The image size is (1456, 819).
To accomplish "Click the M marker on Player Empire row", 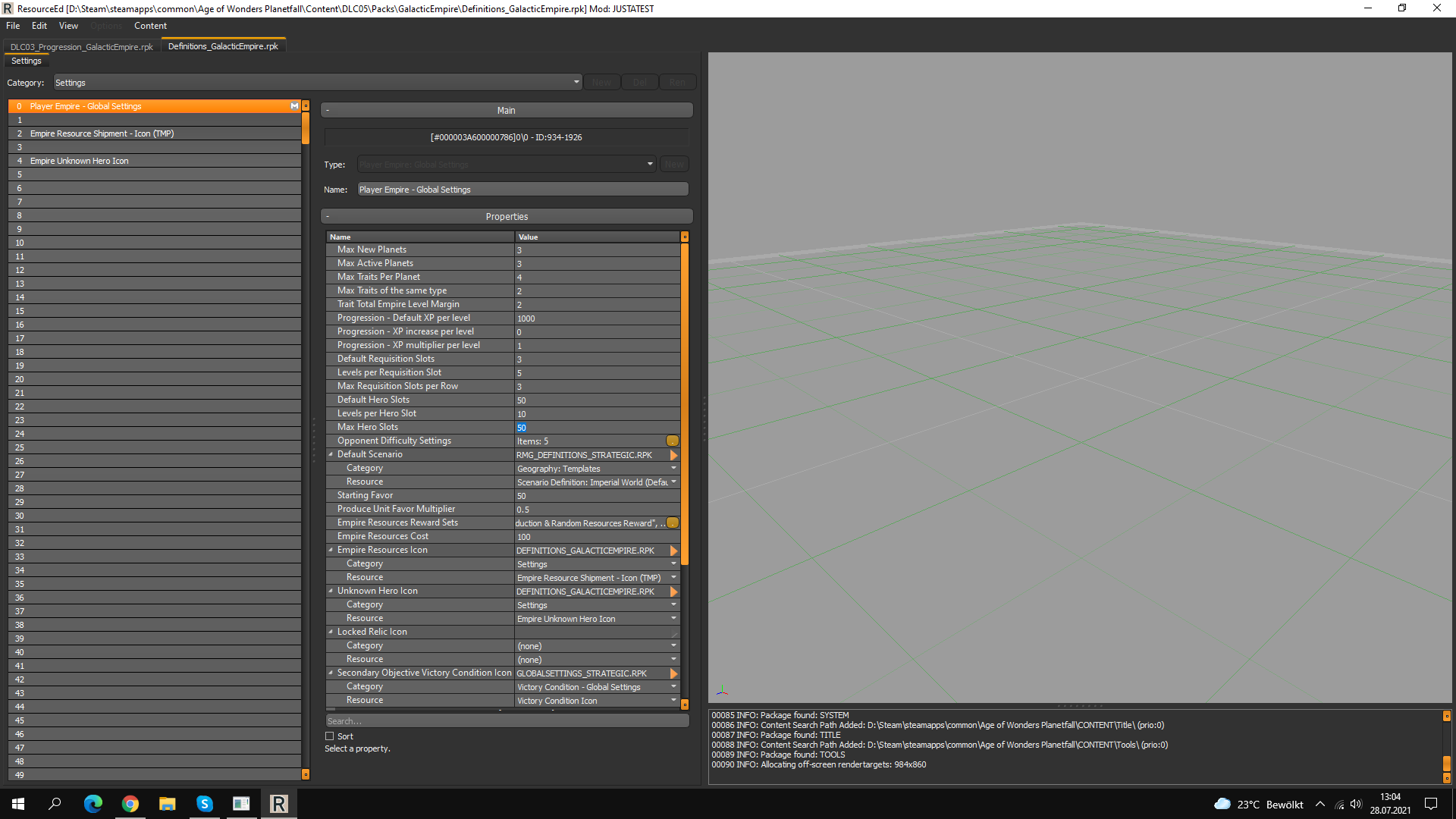I will pyautogui.click(x=294, y=106).
